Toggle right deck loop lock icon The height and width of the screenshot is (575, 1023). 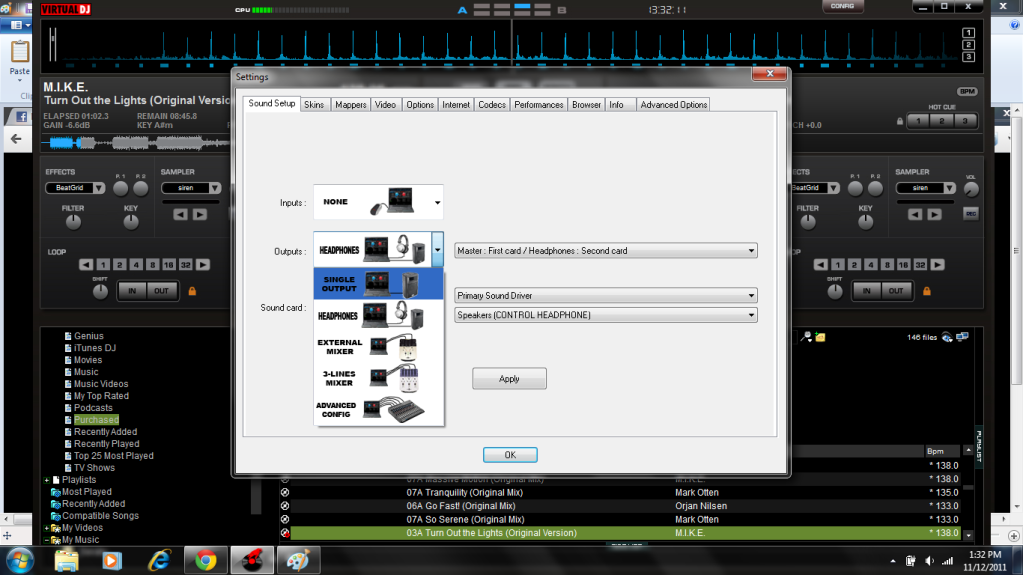point(926,291)
